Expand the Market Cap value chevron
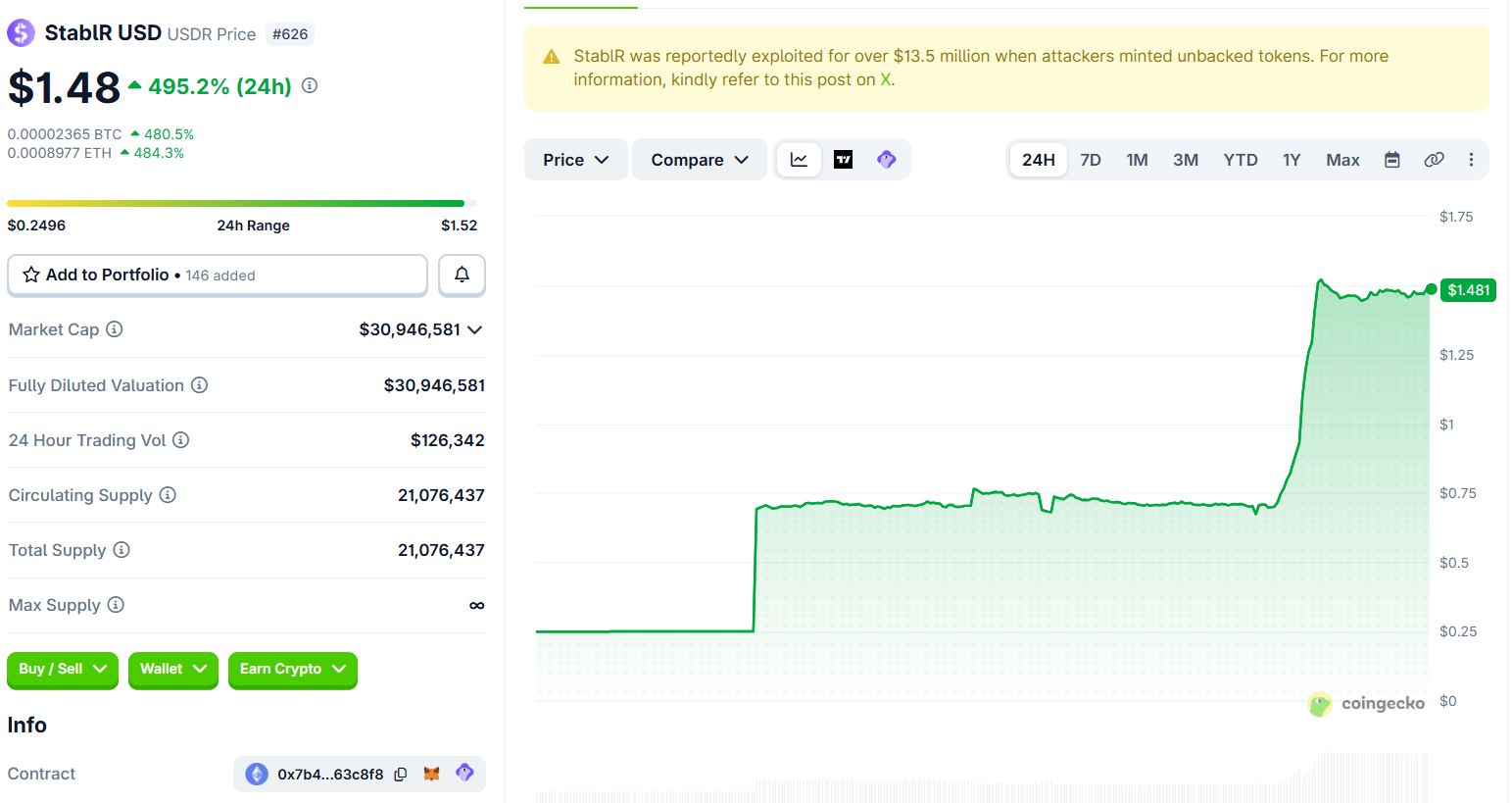1512x803 pixels. tap(475, 329)
